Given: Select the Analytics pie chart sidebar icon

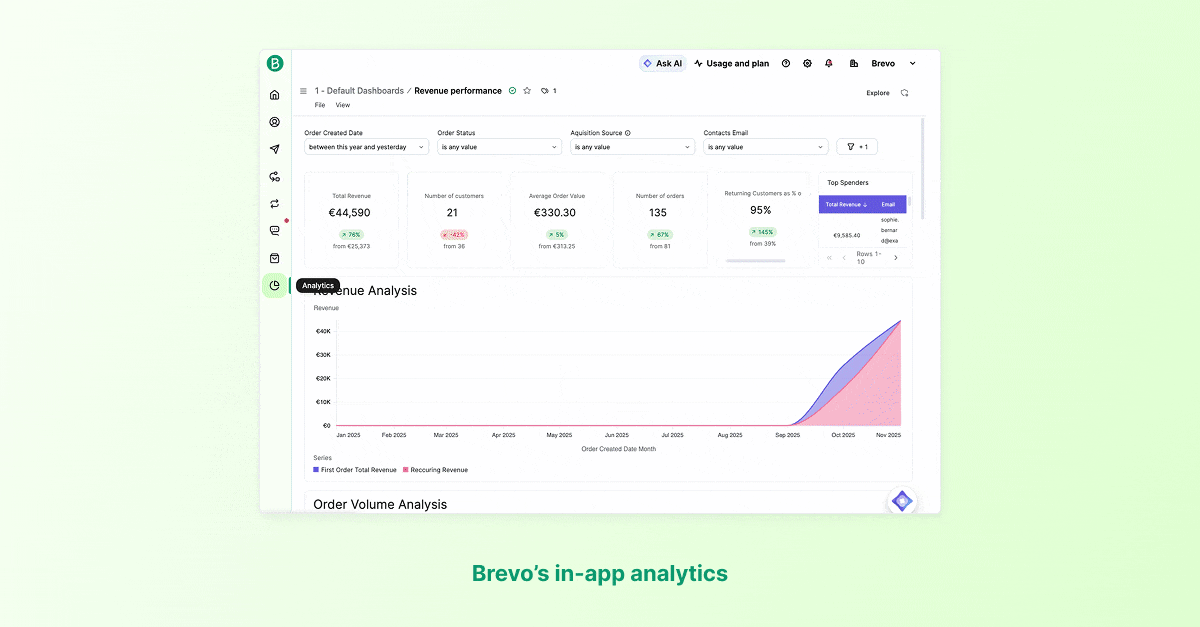Looking at the screenshot, I should point(275,285).
